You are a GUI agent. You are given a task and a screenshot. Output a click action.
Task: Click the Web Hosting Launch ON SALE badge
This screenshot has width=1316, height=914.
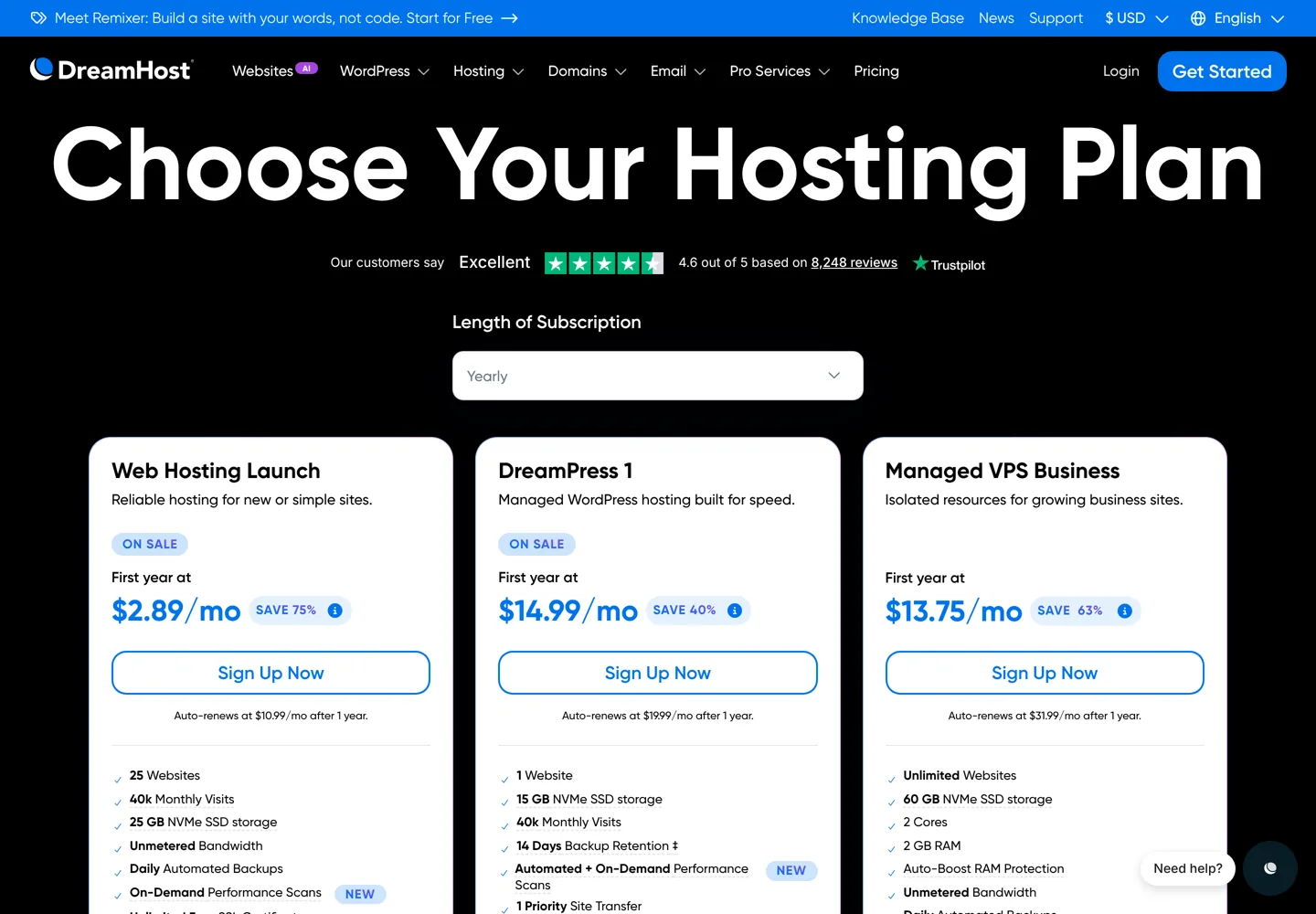150,544
